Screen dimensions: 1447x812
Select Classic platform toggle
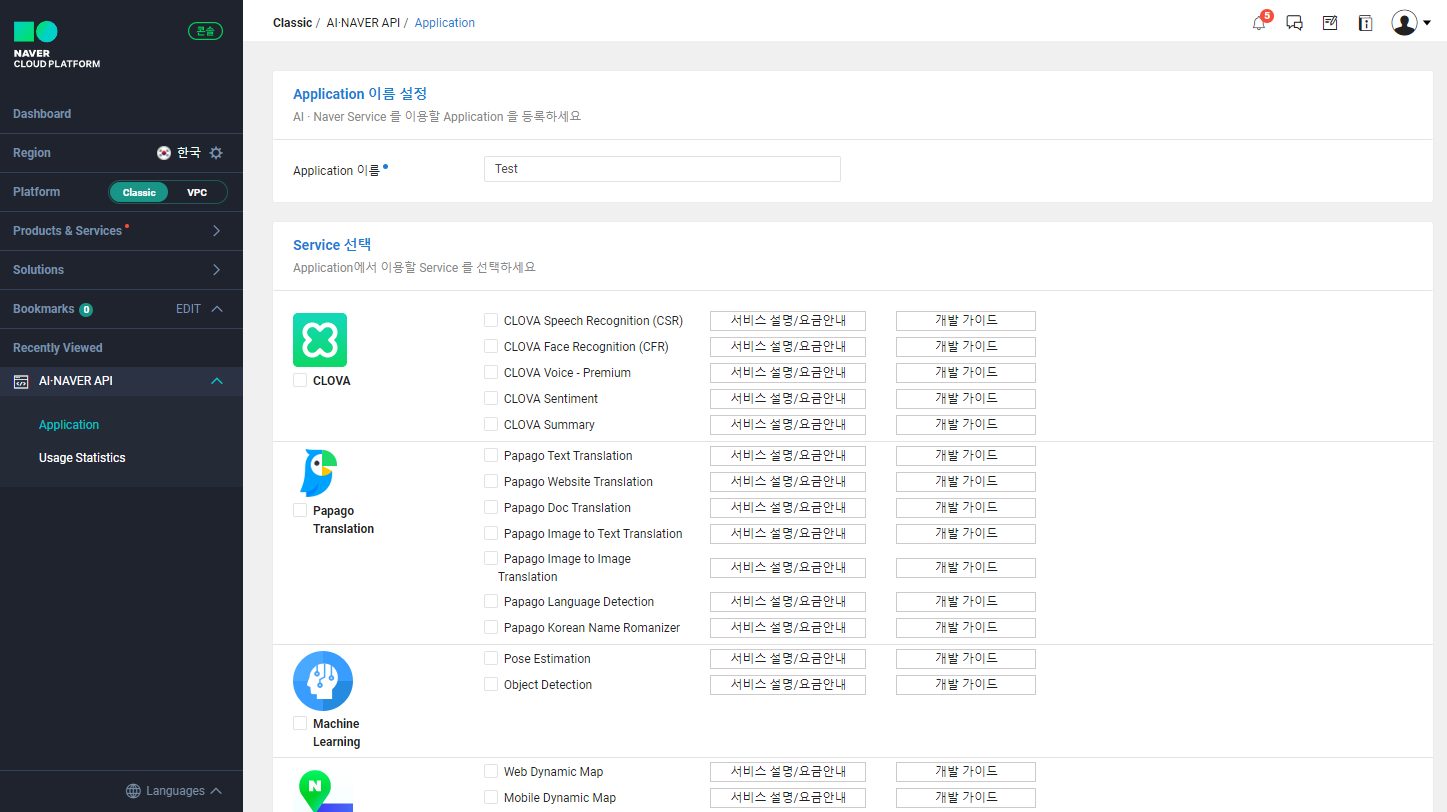coord(139,192)
